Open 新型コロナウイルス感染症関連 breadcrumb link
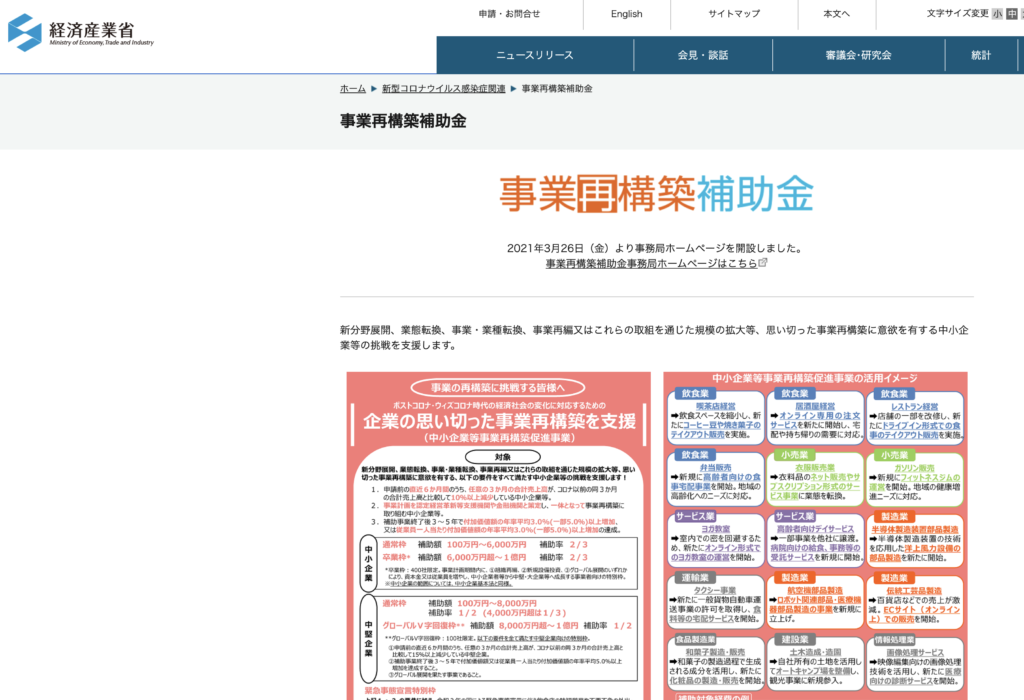Screen dimensions: 1024x700 (443, 89)
